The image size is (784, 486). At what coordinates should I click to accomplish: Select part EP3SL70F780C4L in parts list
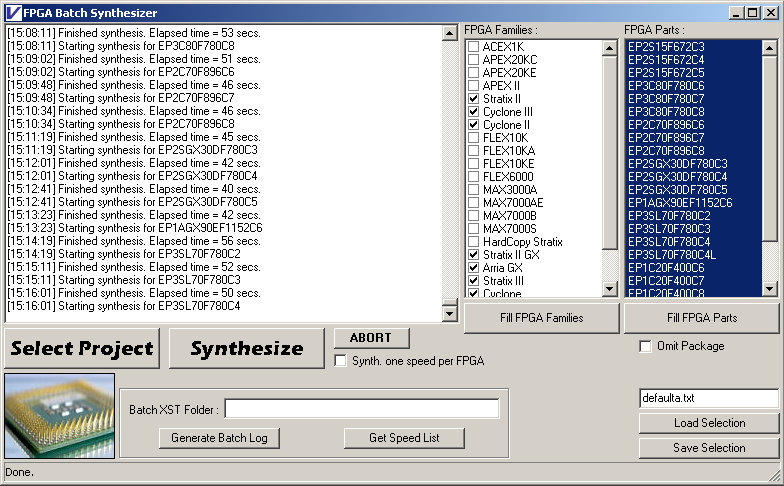click(x=694, y=254)
